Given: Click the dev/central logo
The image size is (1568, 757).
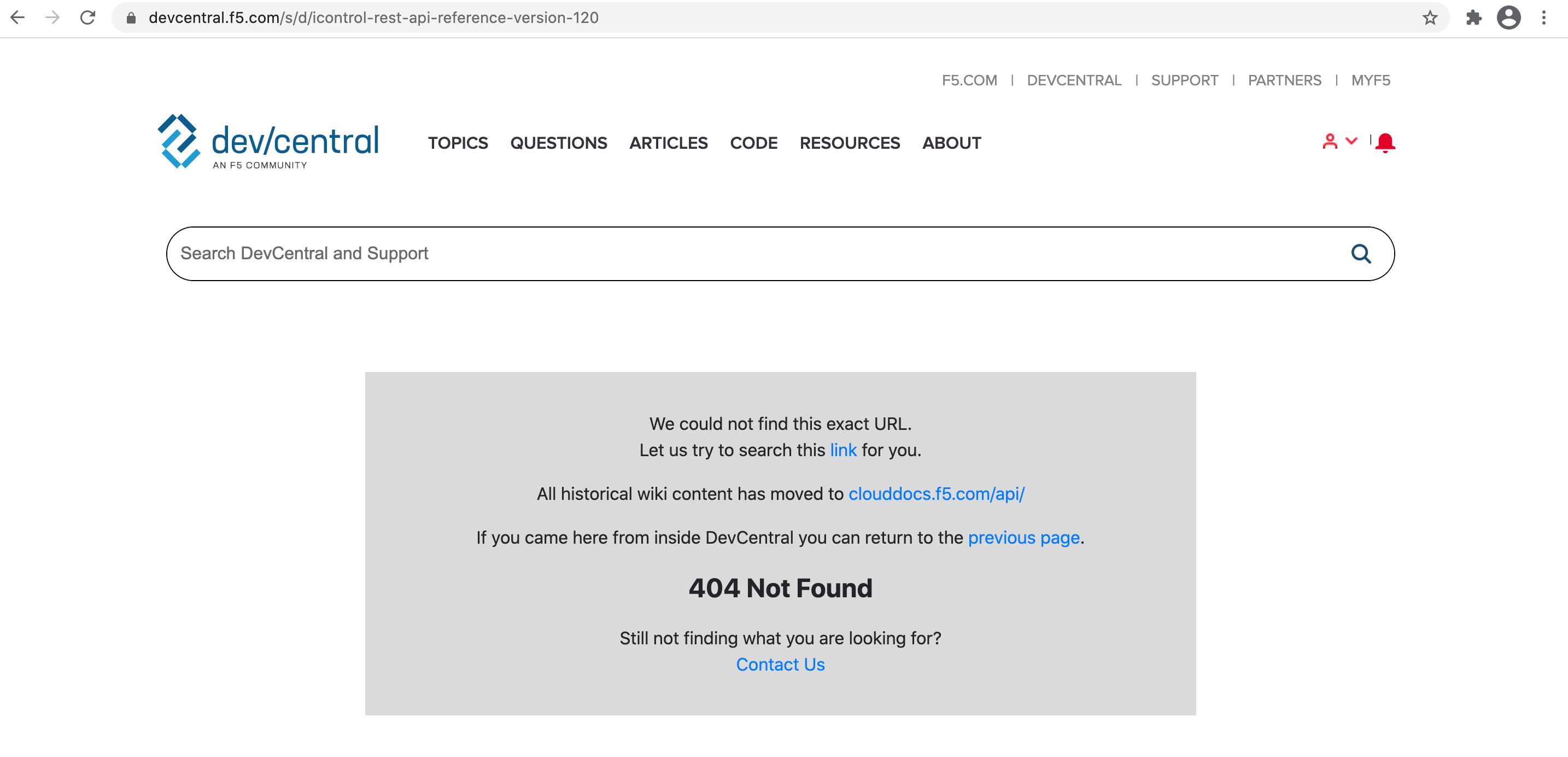Looking at the screenshot, I should click(x=268, y=141).
